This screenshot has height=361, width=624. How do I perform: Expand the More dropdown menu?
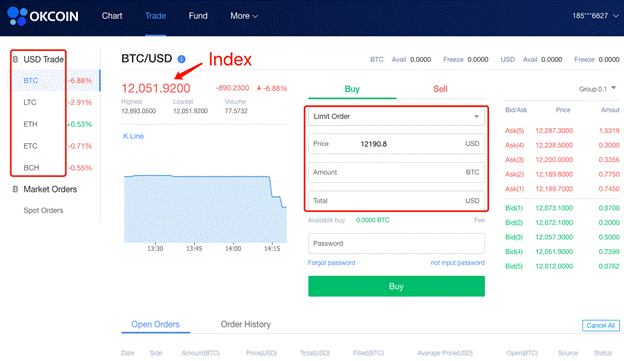point(244,16)
